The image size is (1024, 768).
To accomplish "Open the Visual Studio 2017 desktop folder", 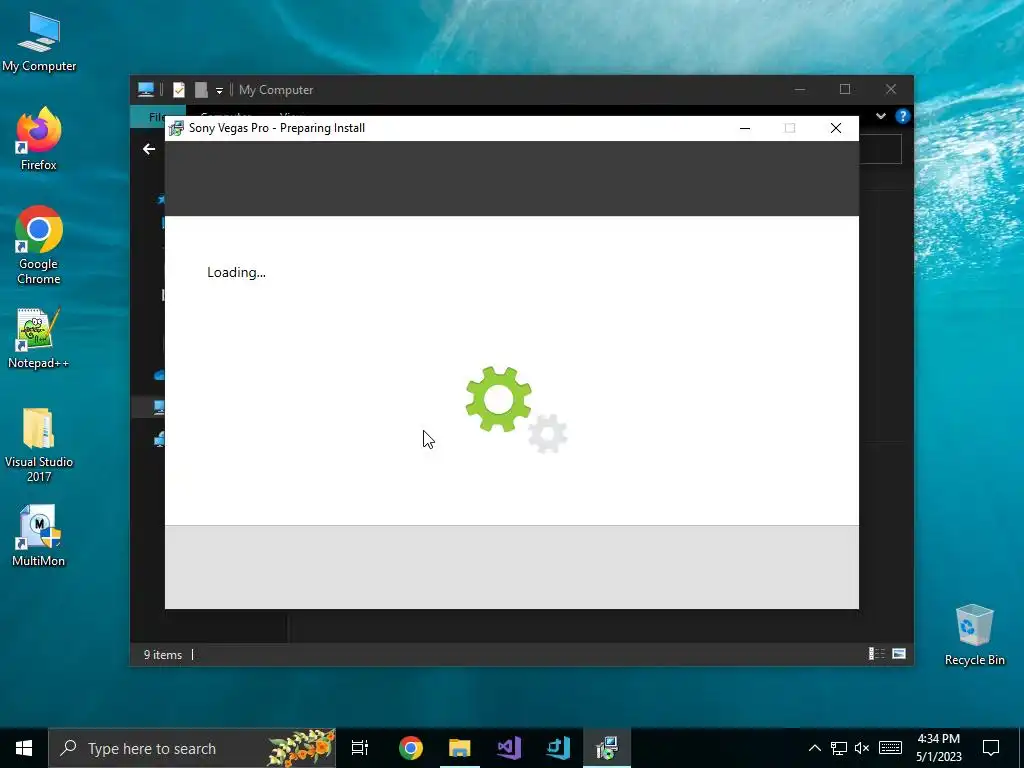I will click(39, 445).
